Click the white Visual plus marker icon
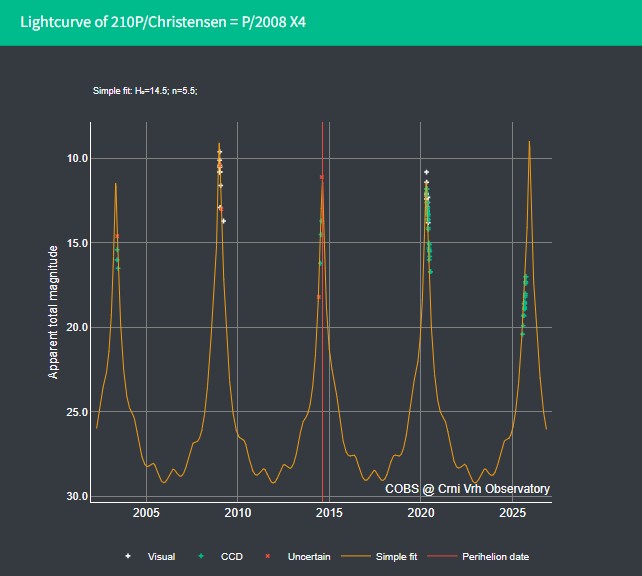642x576 pixels. click(128, 556)
